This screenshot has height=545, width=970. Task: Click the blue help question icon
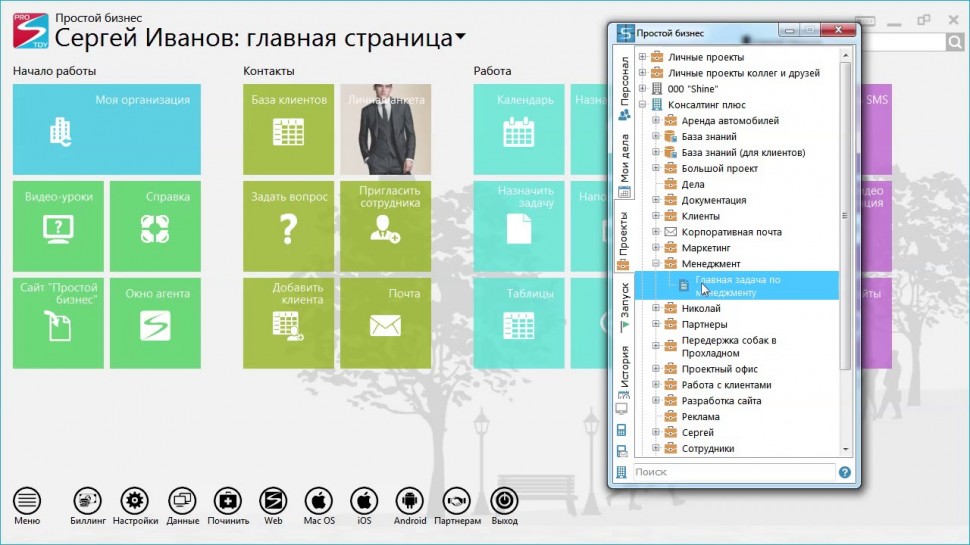(844, 473)
